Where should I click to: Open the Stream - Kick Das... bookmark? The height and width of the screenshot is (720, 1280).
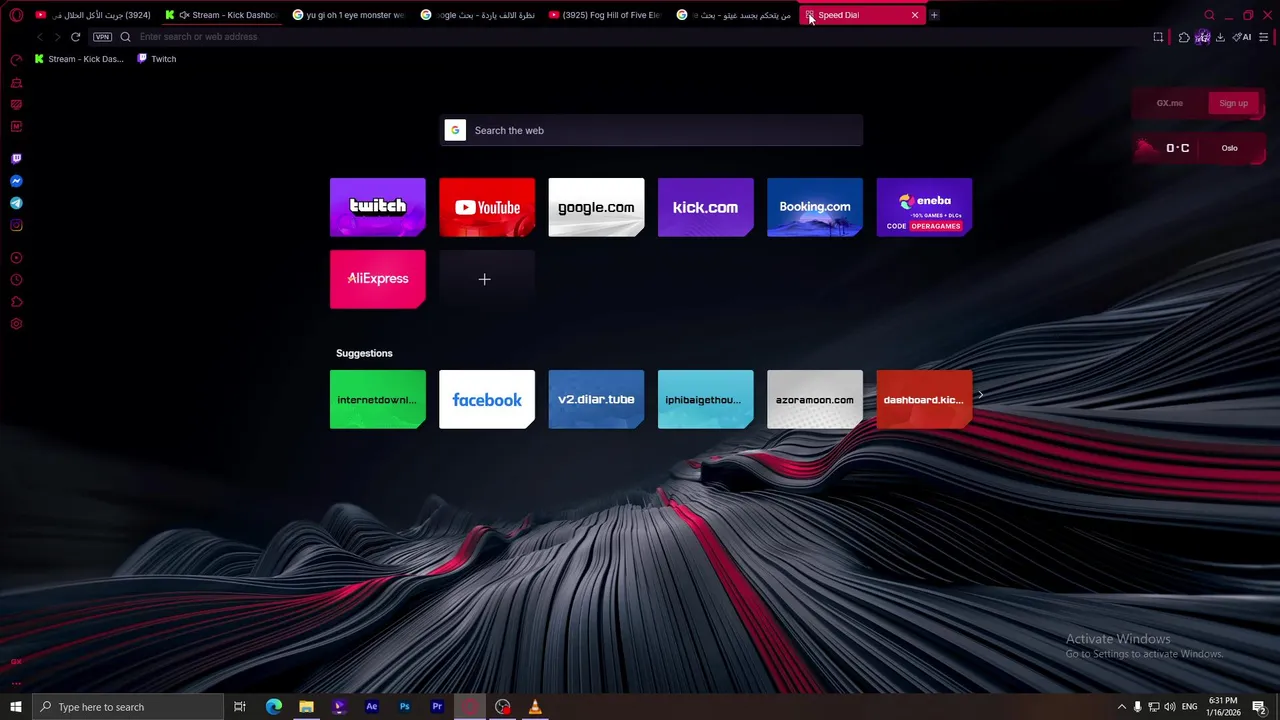79,59
